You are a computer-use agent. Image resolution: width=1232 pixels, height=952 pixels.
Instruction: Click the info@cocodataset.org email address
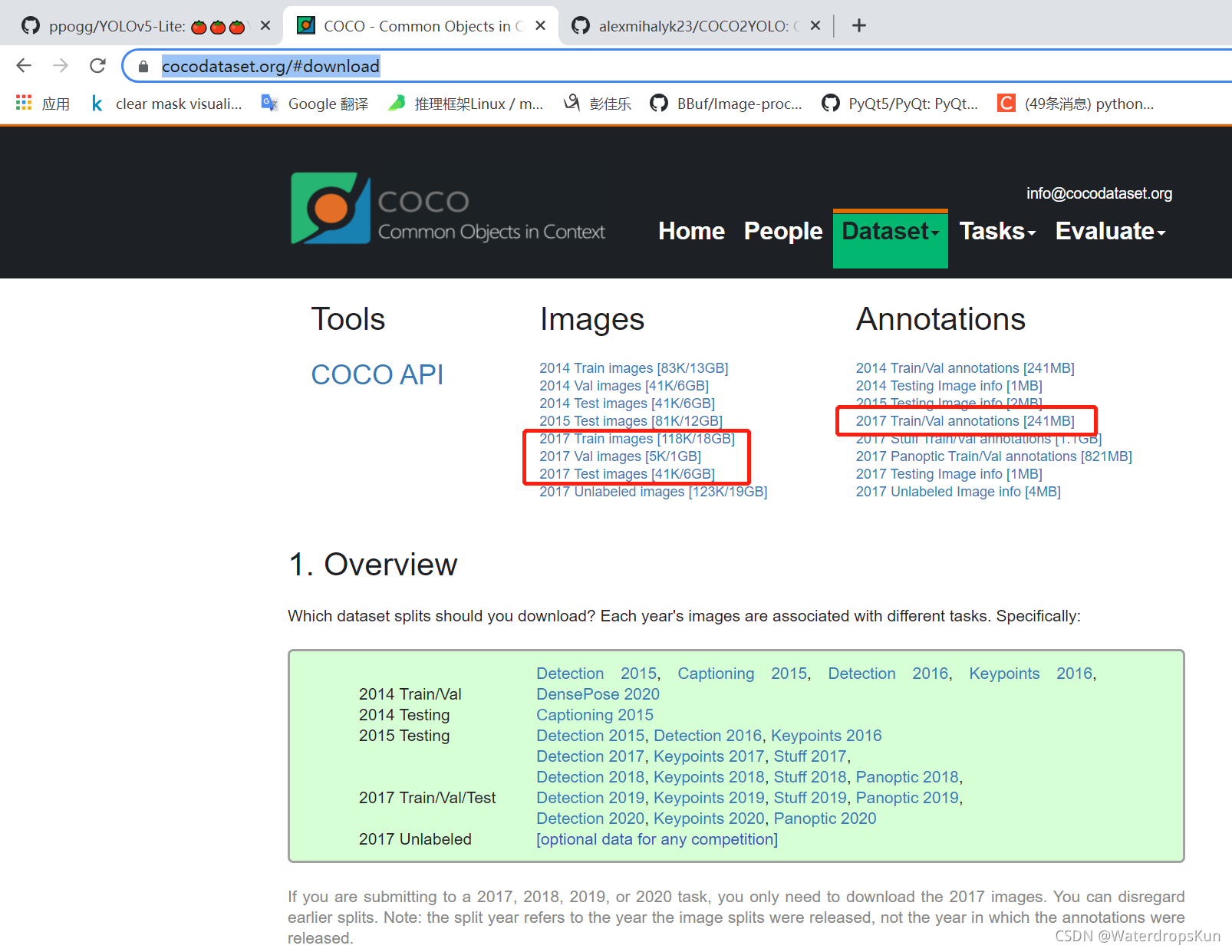(1099, 193)
